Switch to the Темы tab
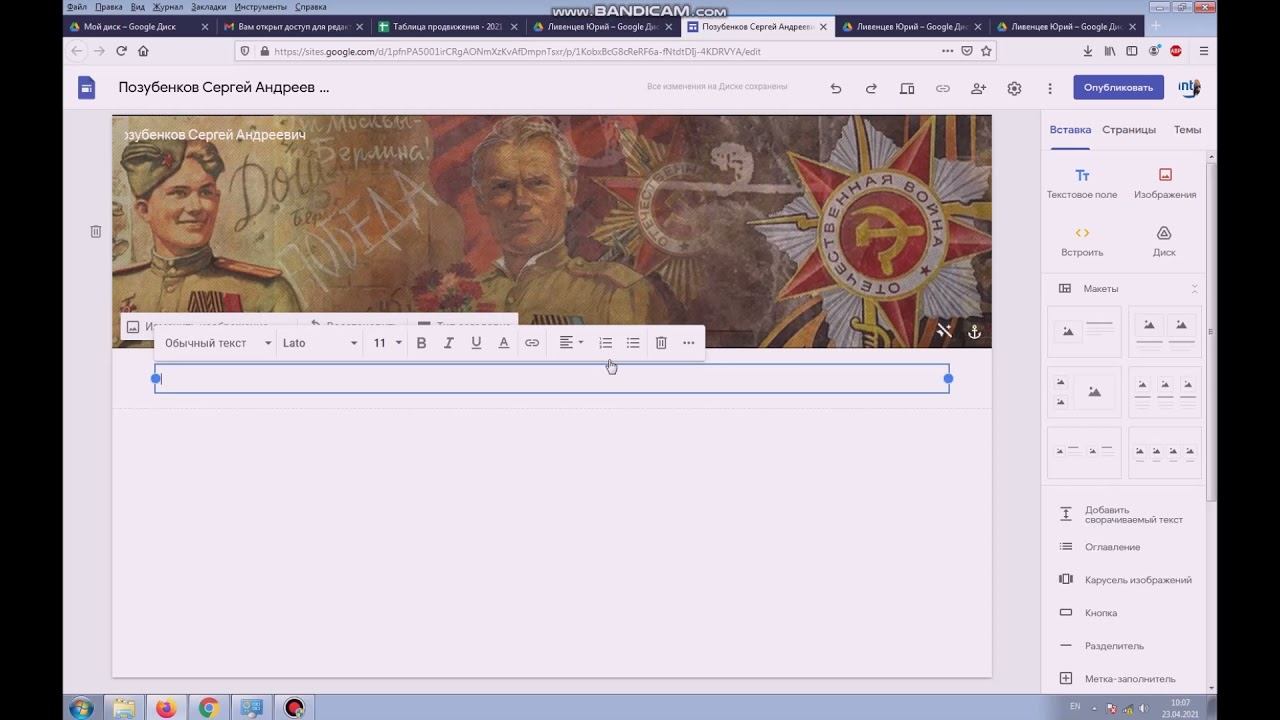The height and width of the screenshot is (720, 1280). click(1187, 130)
